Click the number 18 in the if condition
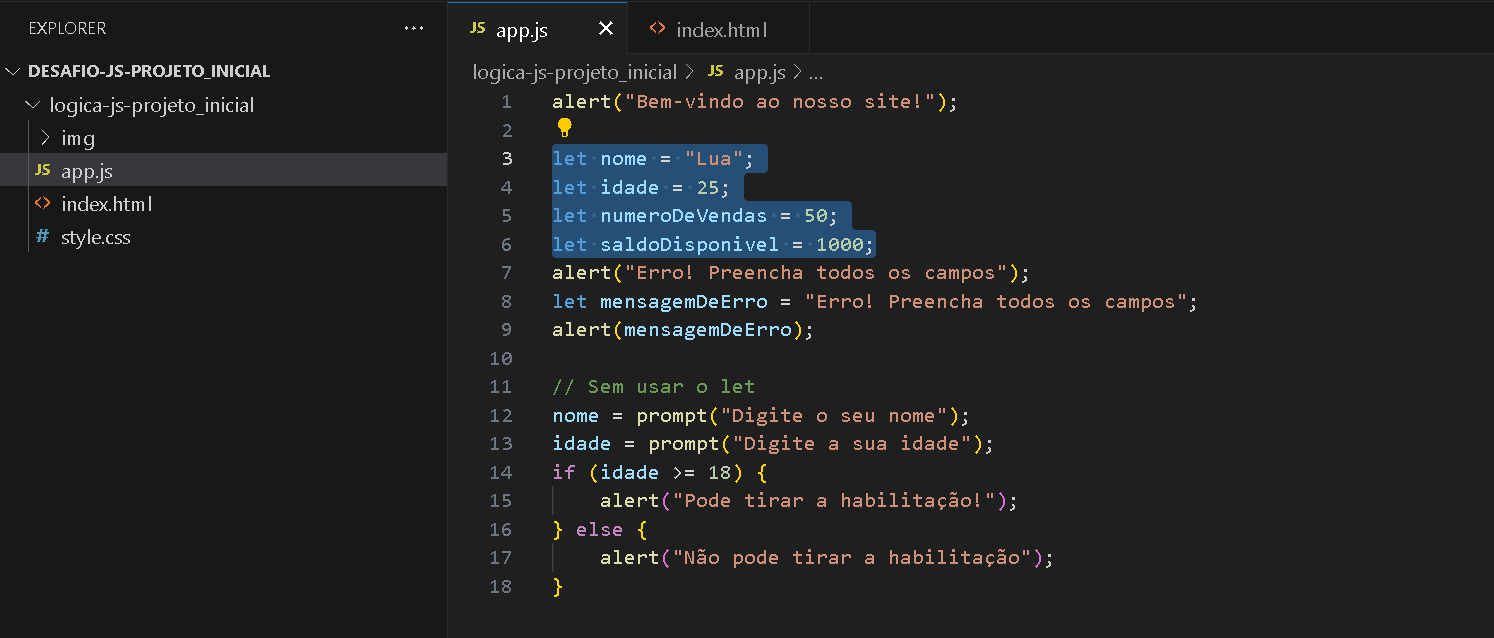This screenshot has height=638, width=1494. [x=720, y=472]
